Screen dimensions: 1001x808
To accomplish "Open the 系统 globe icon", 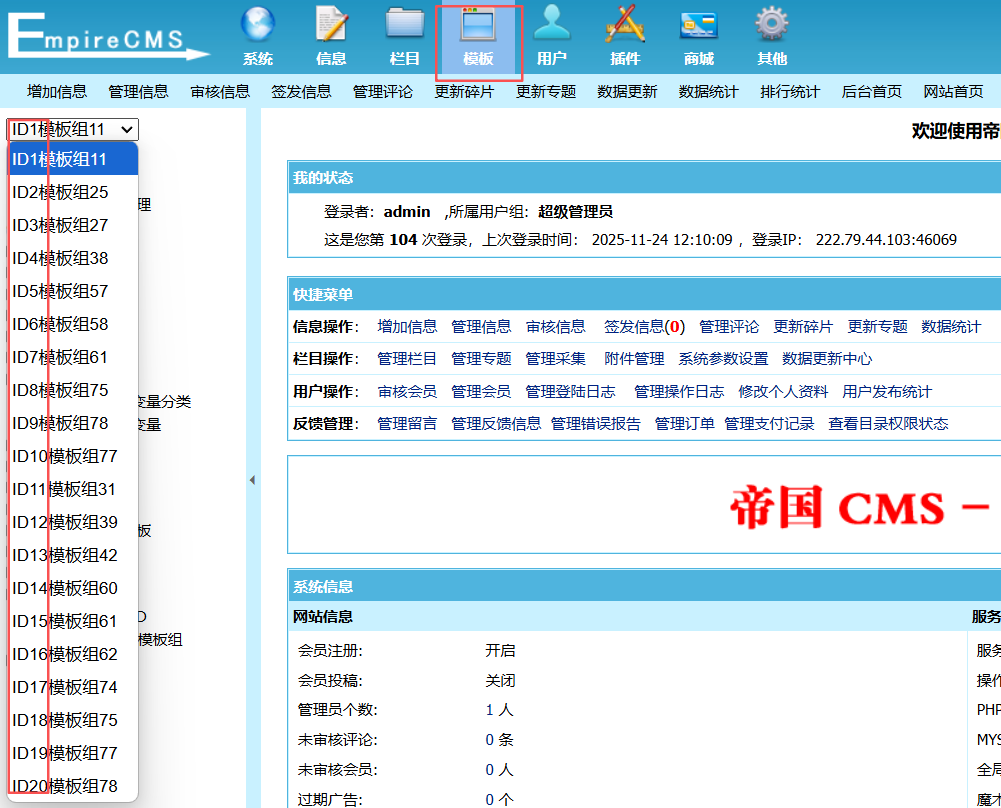I will 257,25.
